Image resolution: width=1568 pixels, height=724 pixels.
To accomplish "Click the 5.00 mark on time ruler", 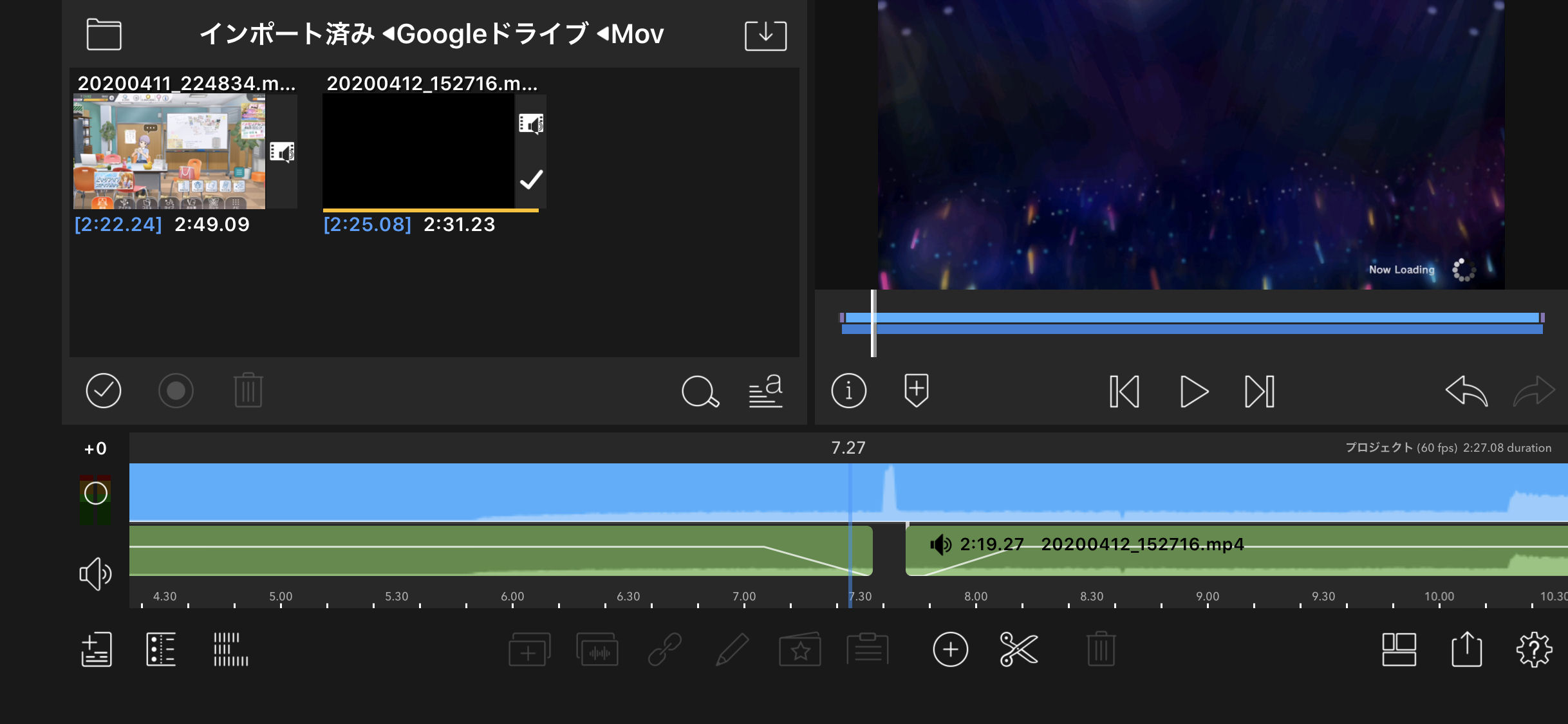I will pos(281,597).
